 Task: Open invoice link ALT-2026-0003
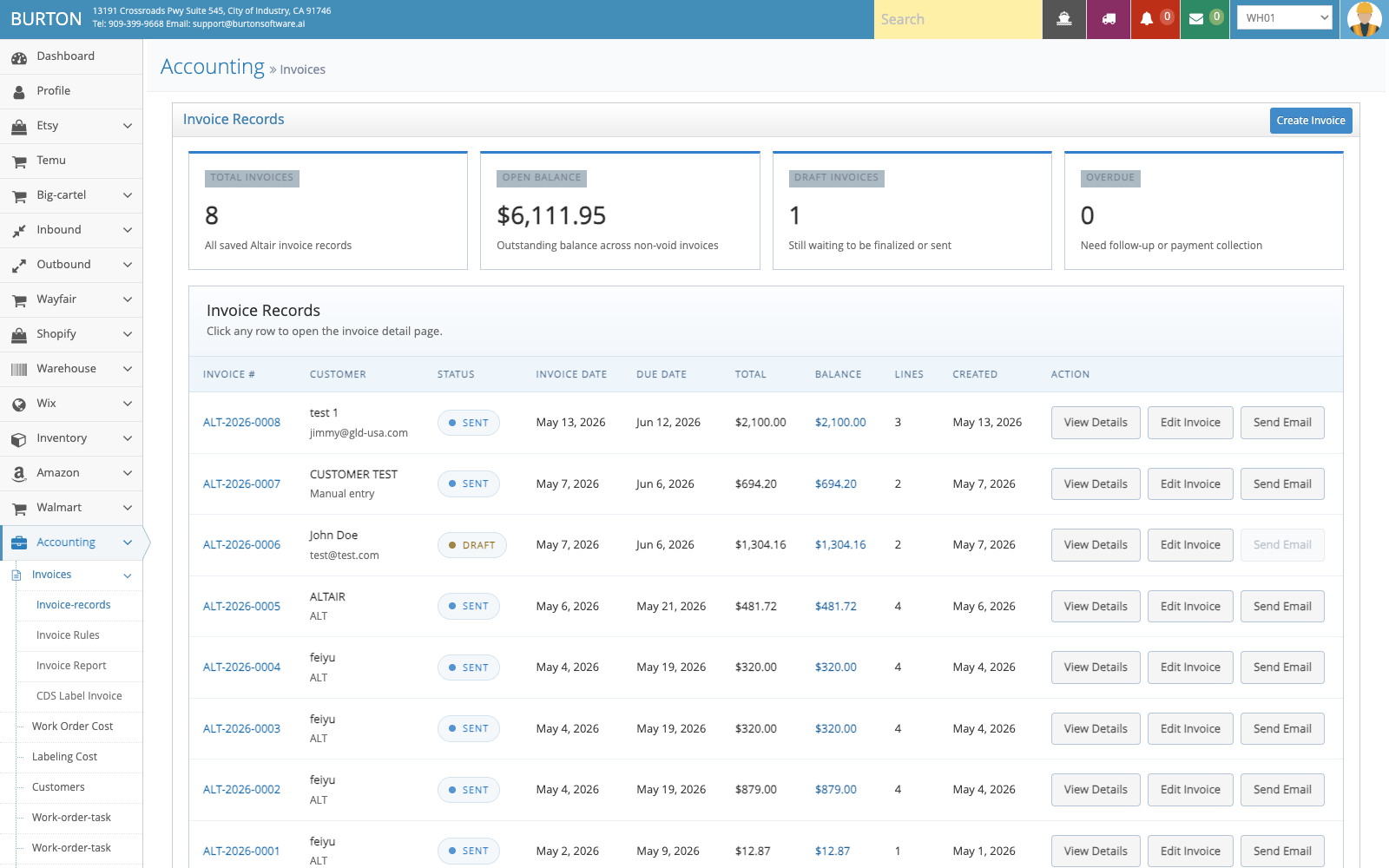click(241, 729)
